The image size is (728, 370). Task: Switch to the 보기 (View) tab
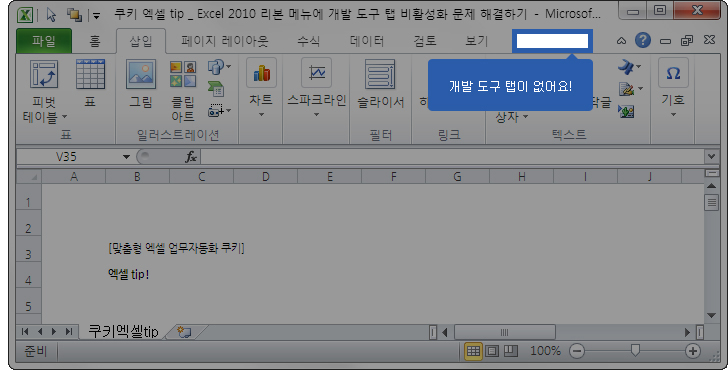(477, 41)
